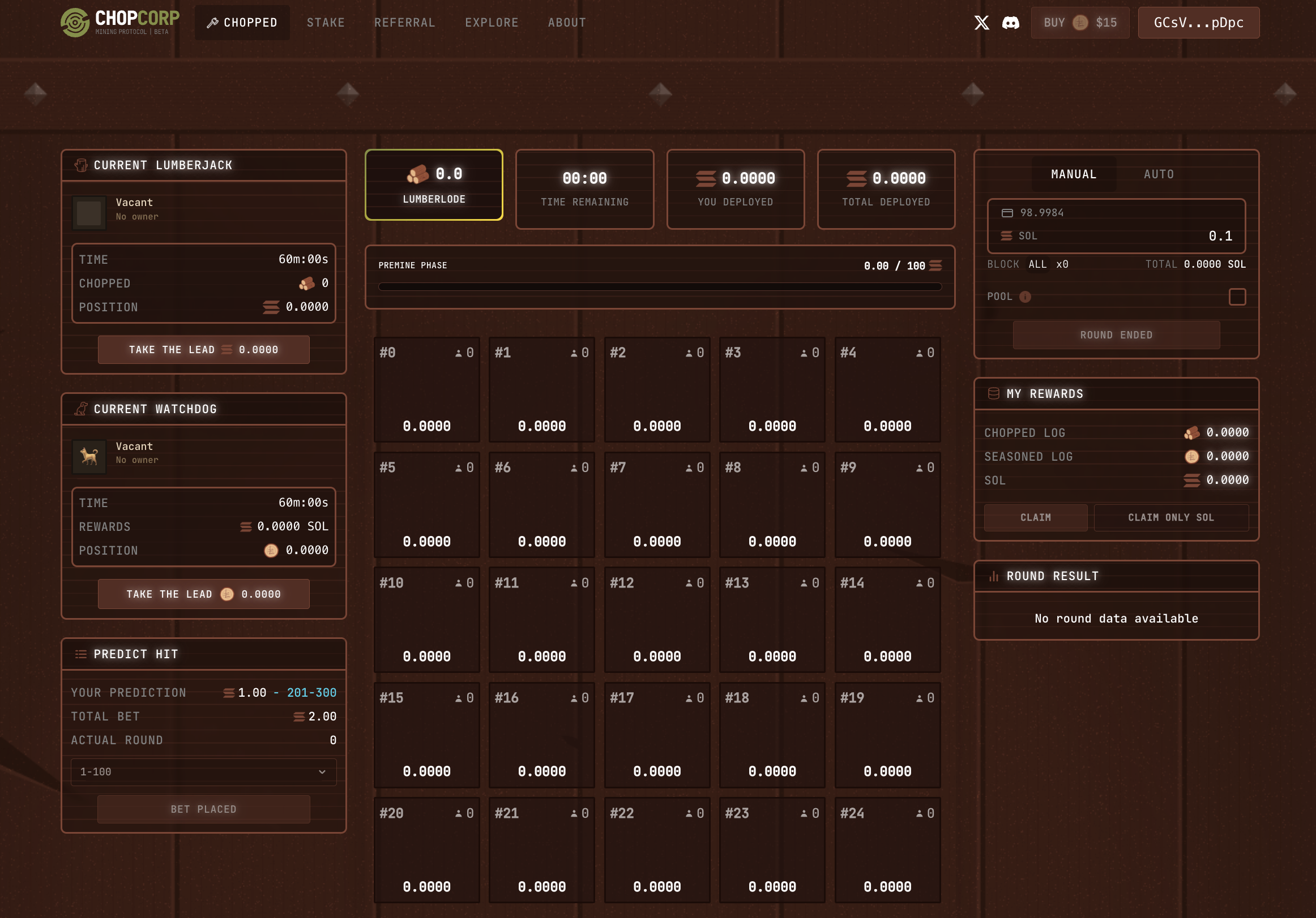
Task: Click the Premine Phase progress bar
Action: 660,286
